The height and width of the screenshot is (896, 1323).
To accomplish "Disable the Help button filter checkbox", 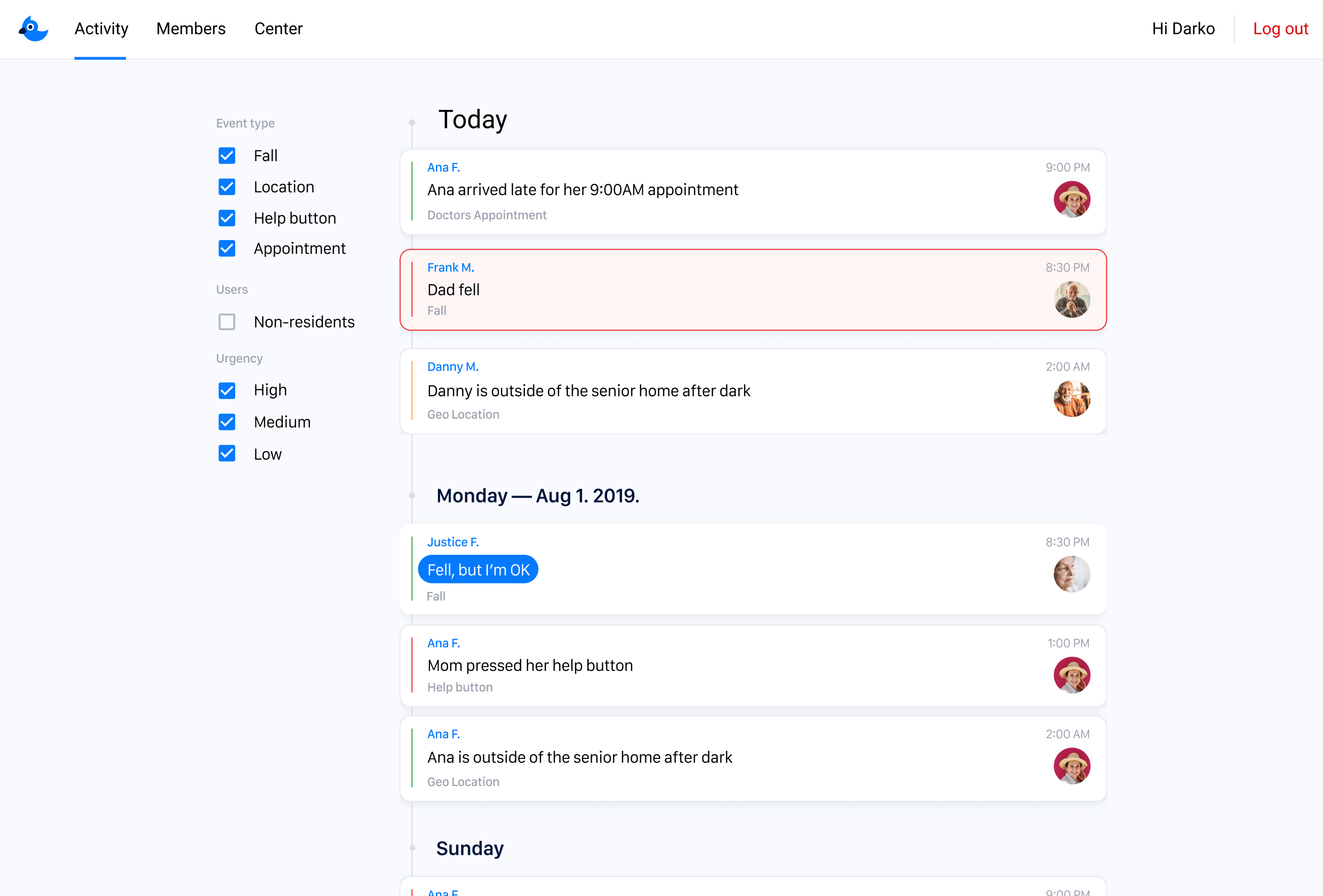I will [227, 218].
